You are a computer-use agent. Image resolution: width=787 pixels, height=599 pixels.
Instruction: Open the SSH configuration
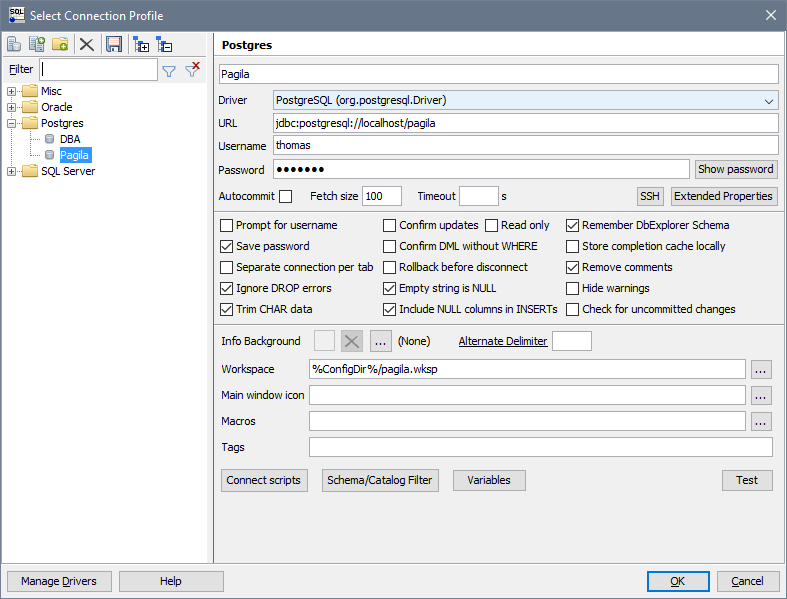650,196
